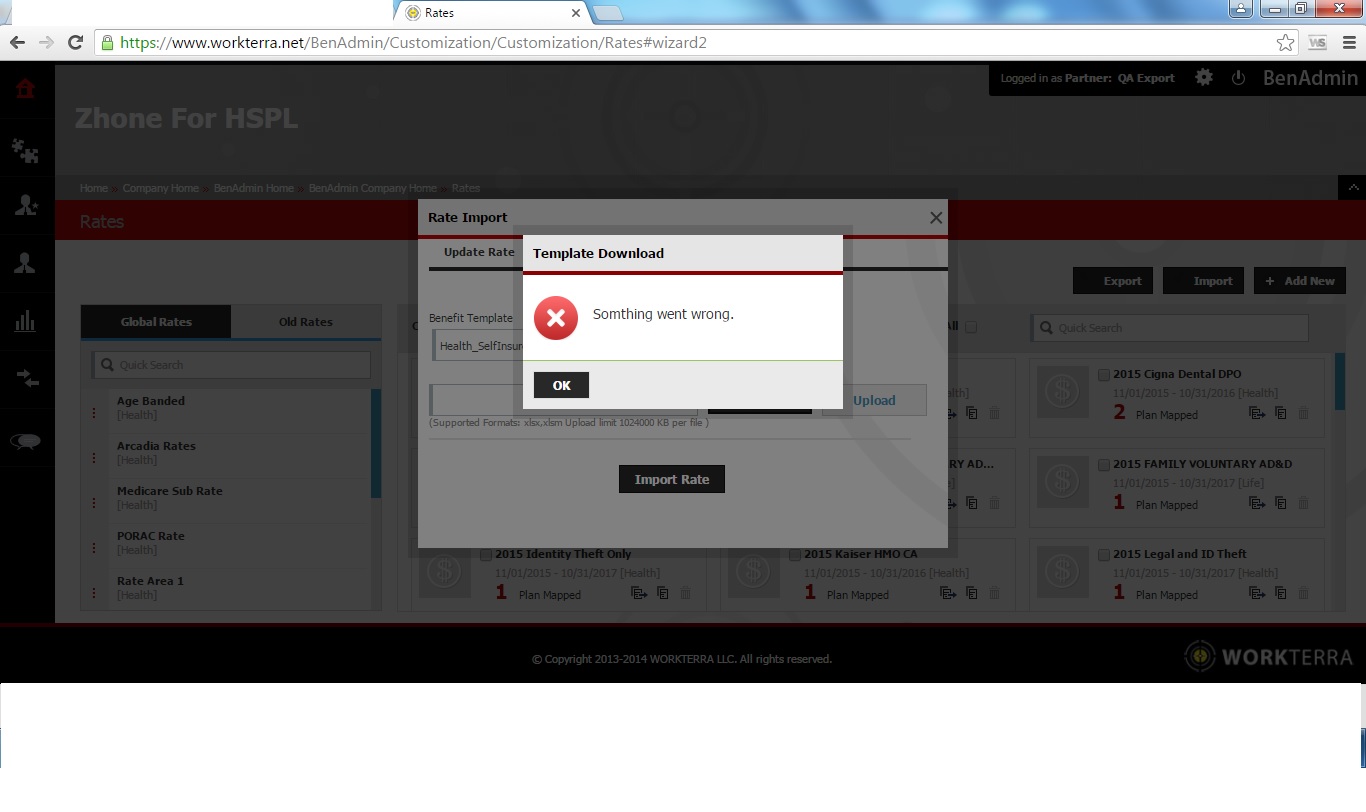Open the settings gear icon in header
Screen dimensions: 1366x812
point(1204,78)
